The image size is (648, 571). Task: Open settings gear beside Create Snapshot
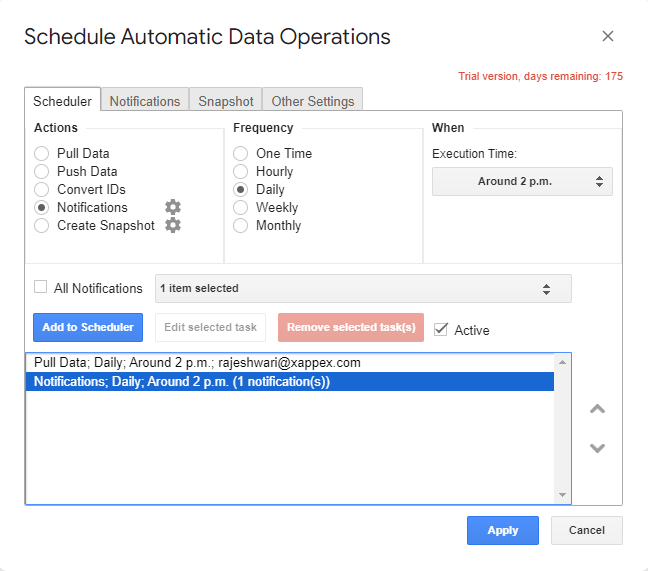click(x=173, y=225)
